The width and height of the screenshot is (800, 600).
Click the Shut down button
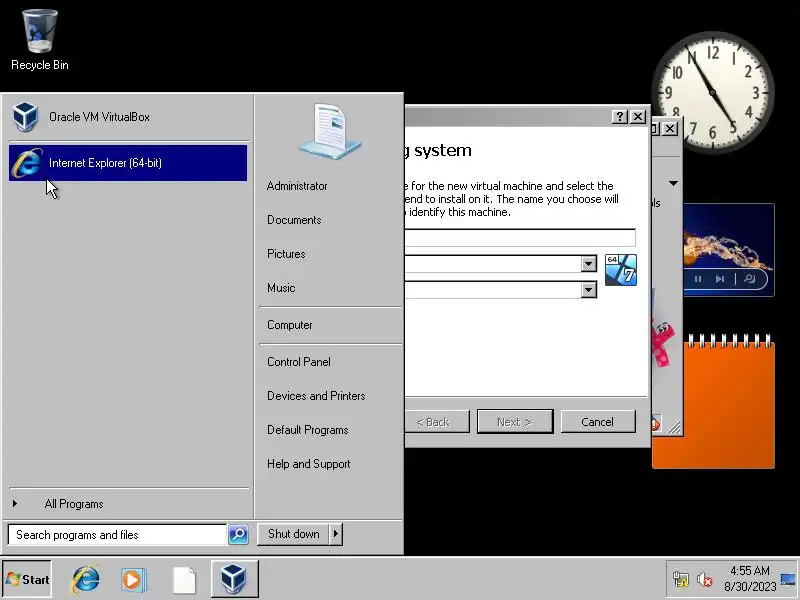[293, 534]
